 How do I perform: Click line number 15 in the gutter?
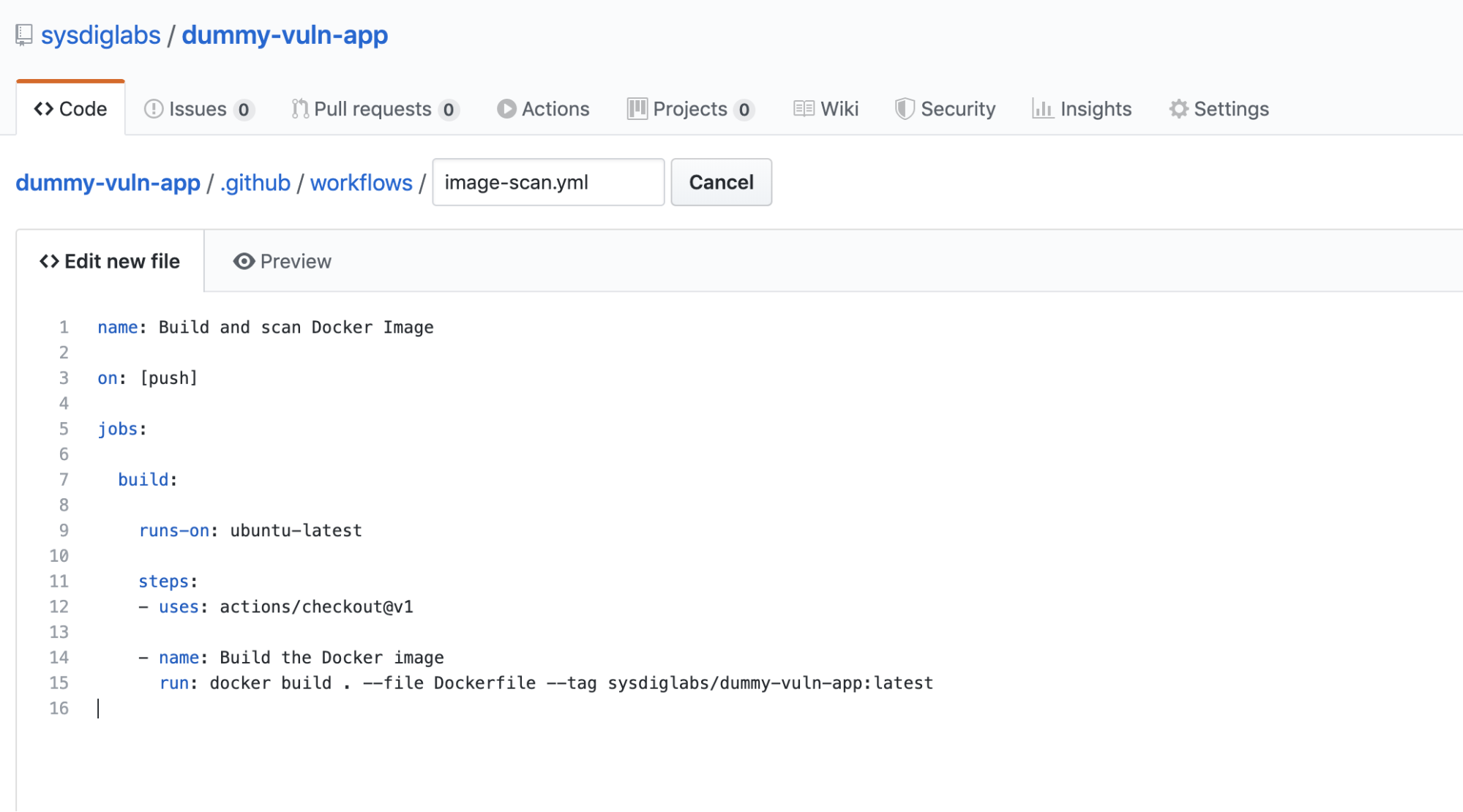tap(59, 683)
